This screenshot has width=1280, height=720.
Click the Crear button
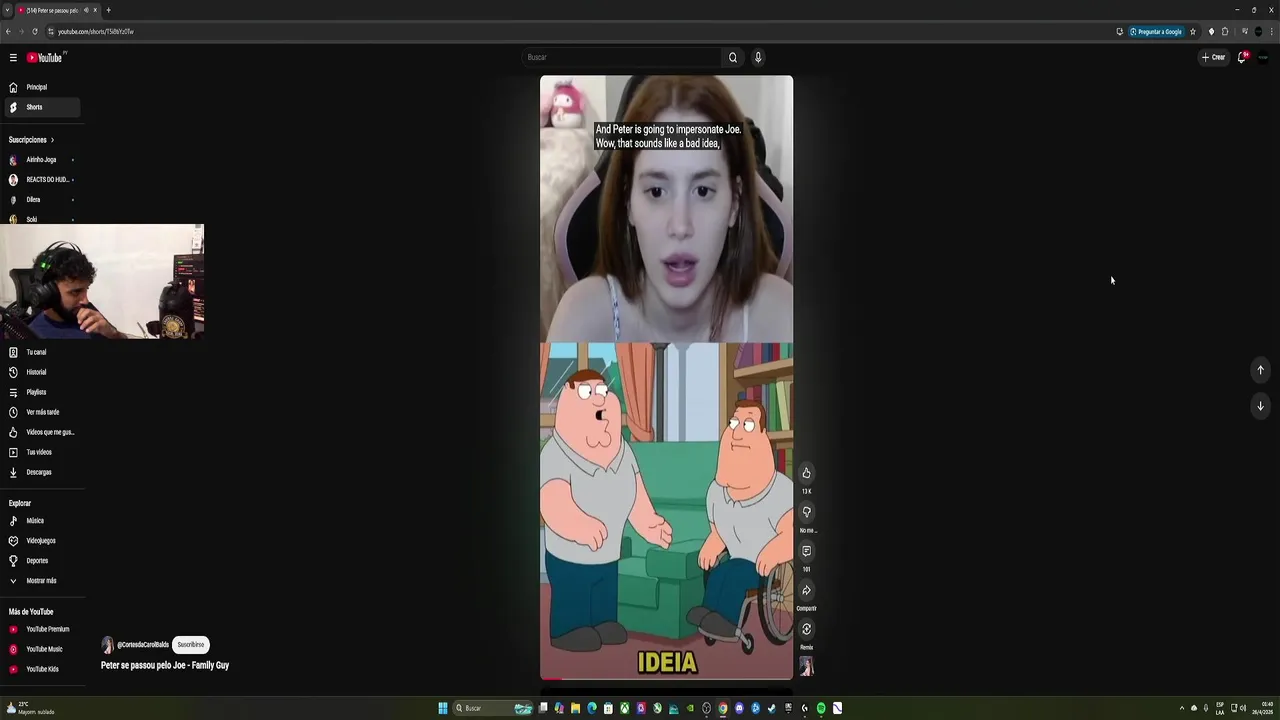click(x=1213, y=57)
